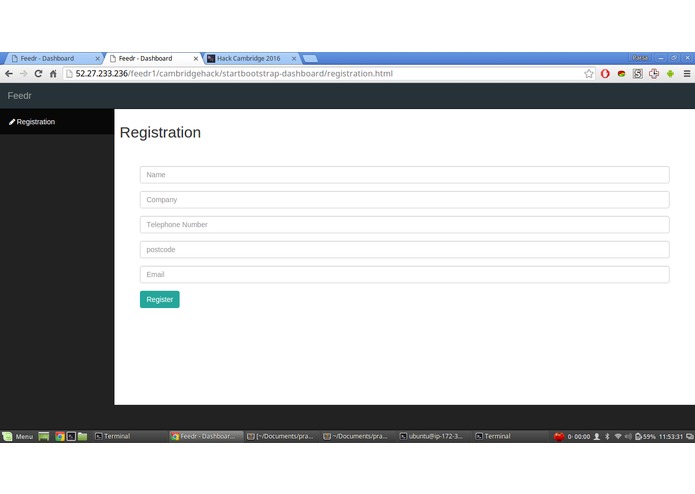Click the chat bubbles icon in the tray
This screenshot has height=494, width=695.
pos(690,436)
